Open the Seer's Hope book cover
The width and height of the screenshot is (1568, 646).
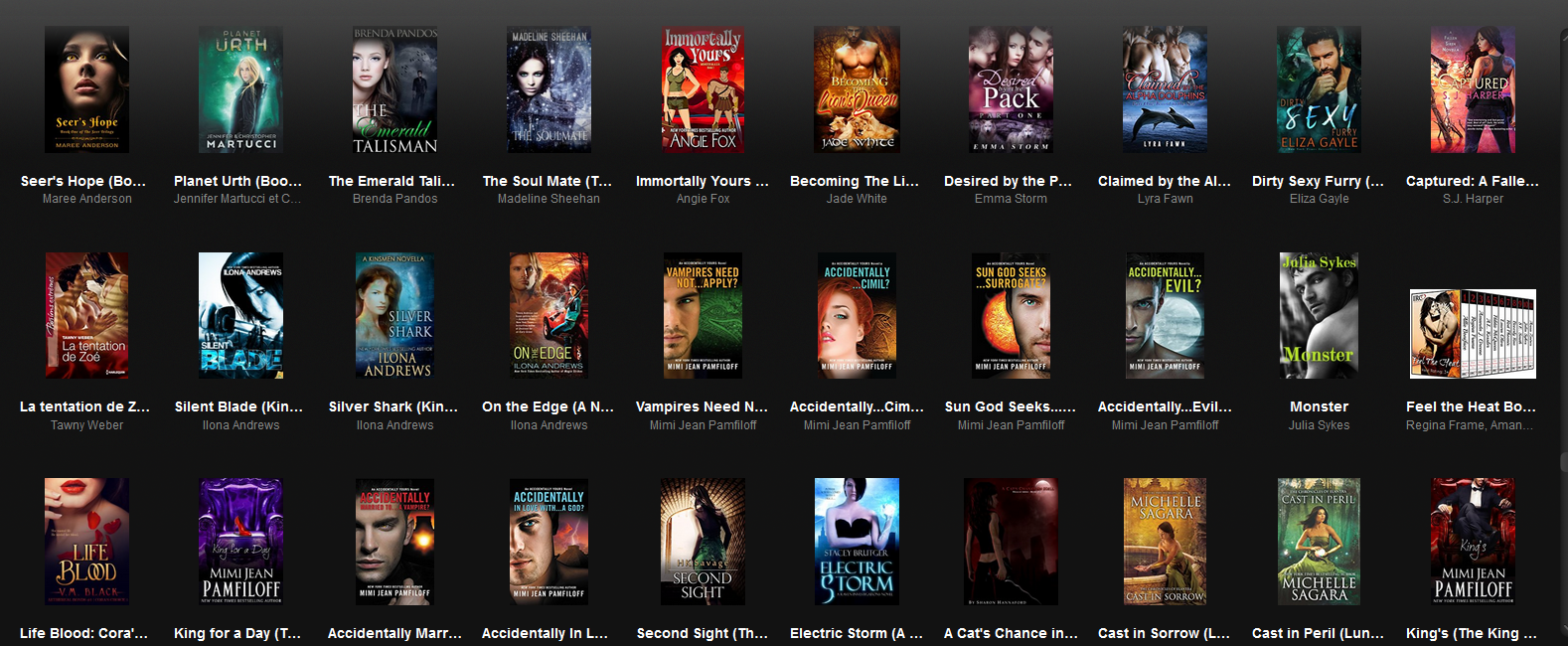pos(86,89)
